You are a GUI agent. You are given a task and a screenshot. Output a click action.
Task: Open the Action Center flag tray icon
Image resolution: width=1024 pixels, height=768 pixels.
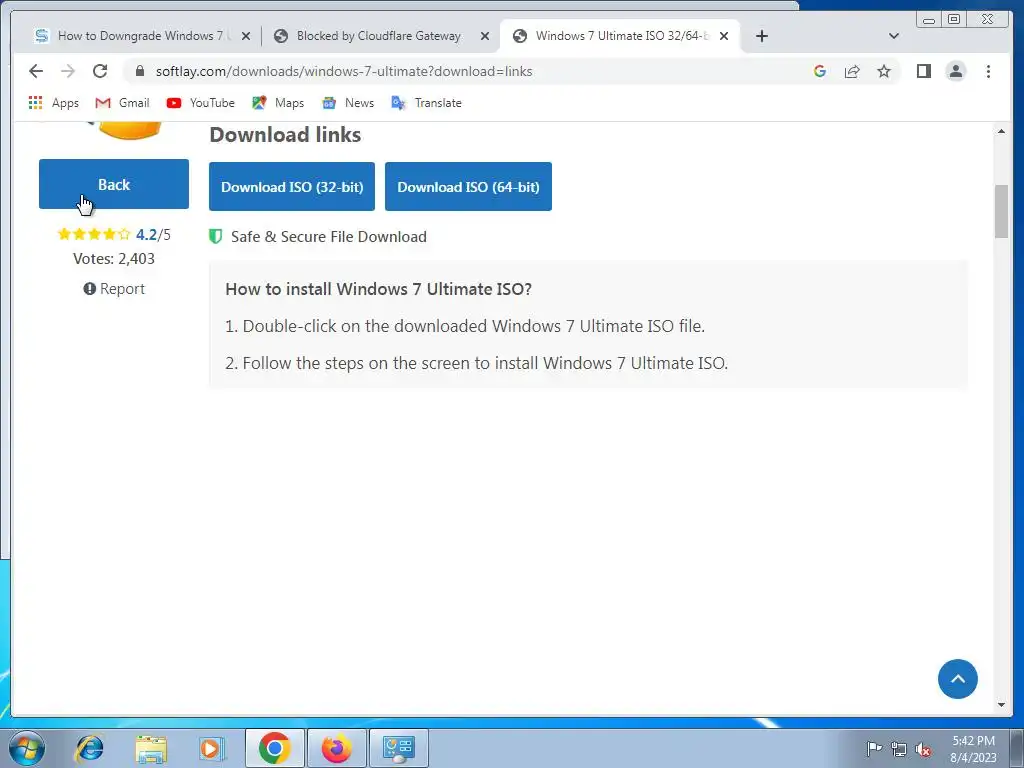pos(874,749)
